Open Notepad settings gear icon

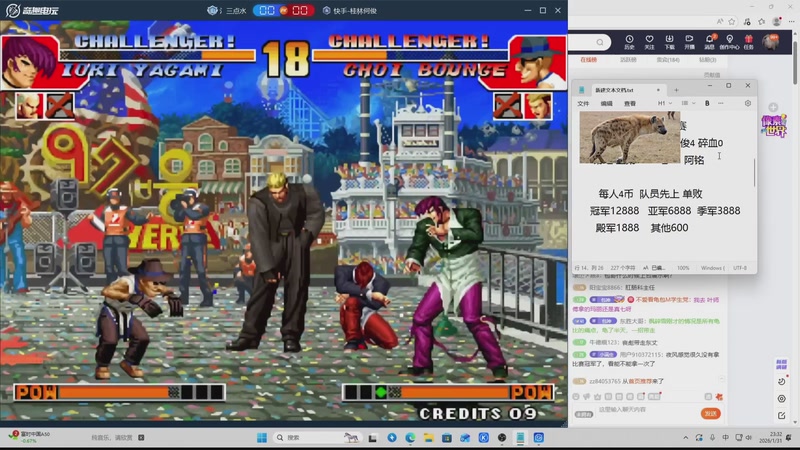coord(747,103)
